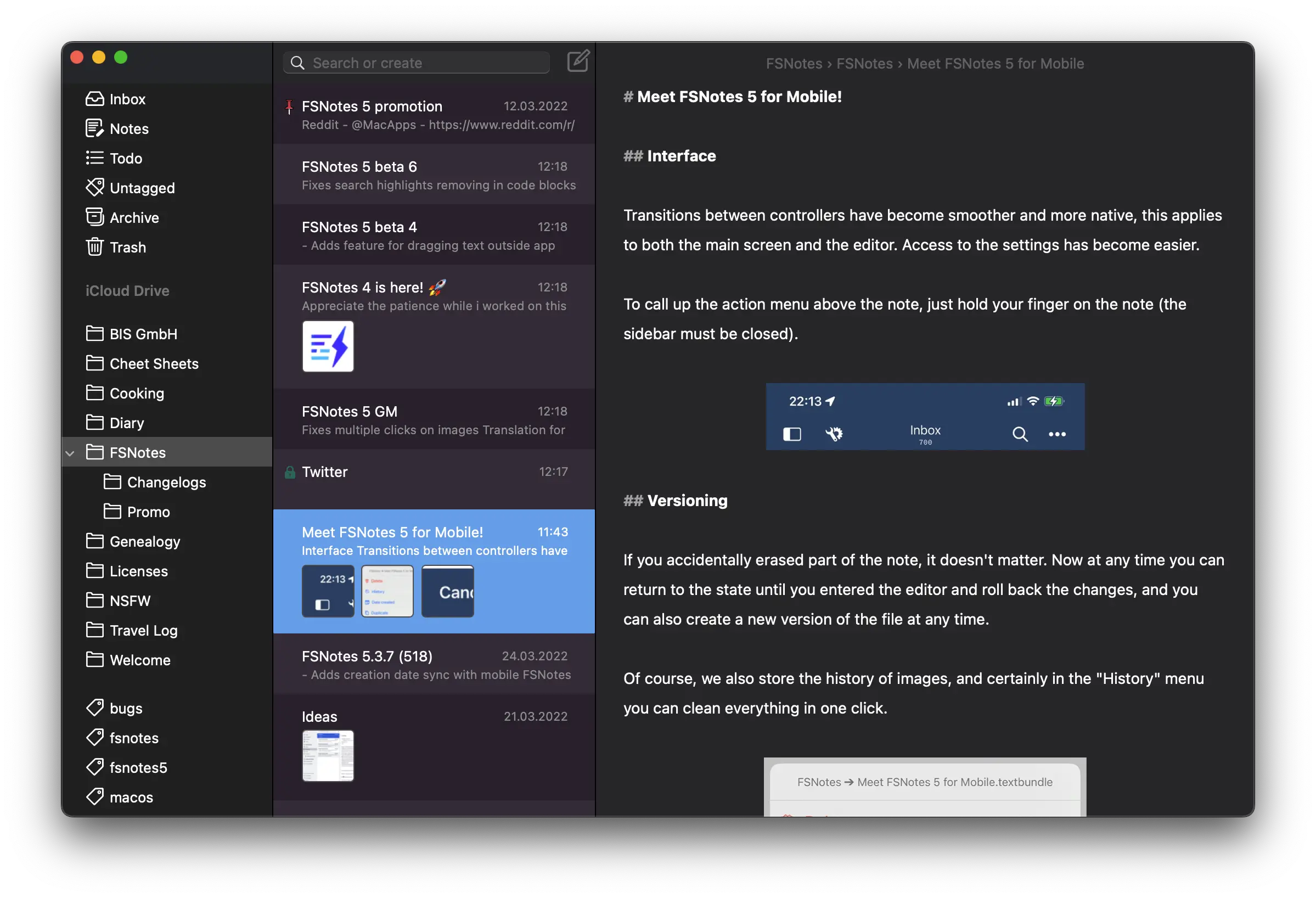
Task: Open the FSNotes 5 beta 4 note
Action: point(434,235)
